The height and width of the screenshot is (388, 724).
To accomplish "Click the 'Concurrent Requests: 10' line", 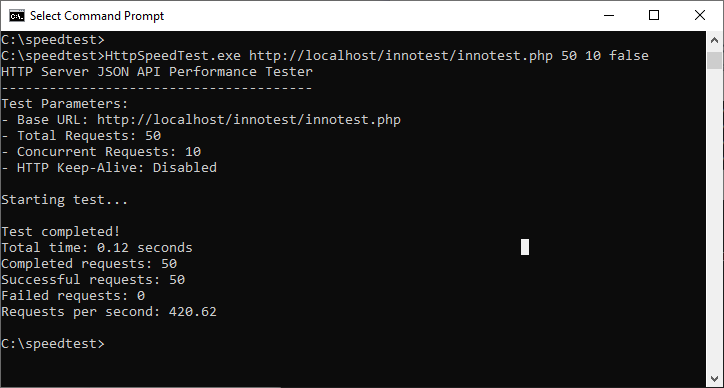I will click(x=101, y=152).
